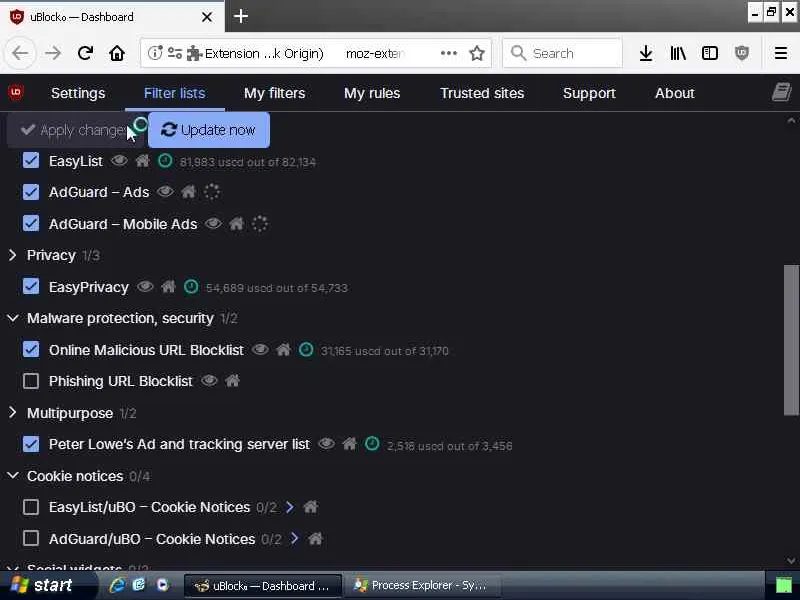Uncheck the EasyList checkbox
The width and height of the screenshot is (800, 600).
click(x=31, y=161)
